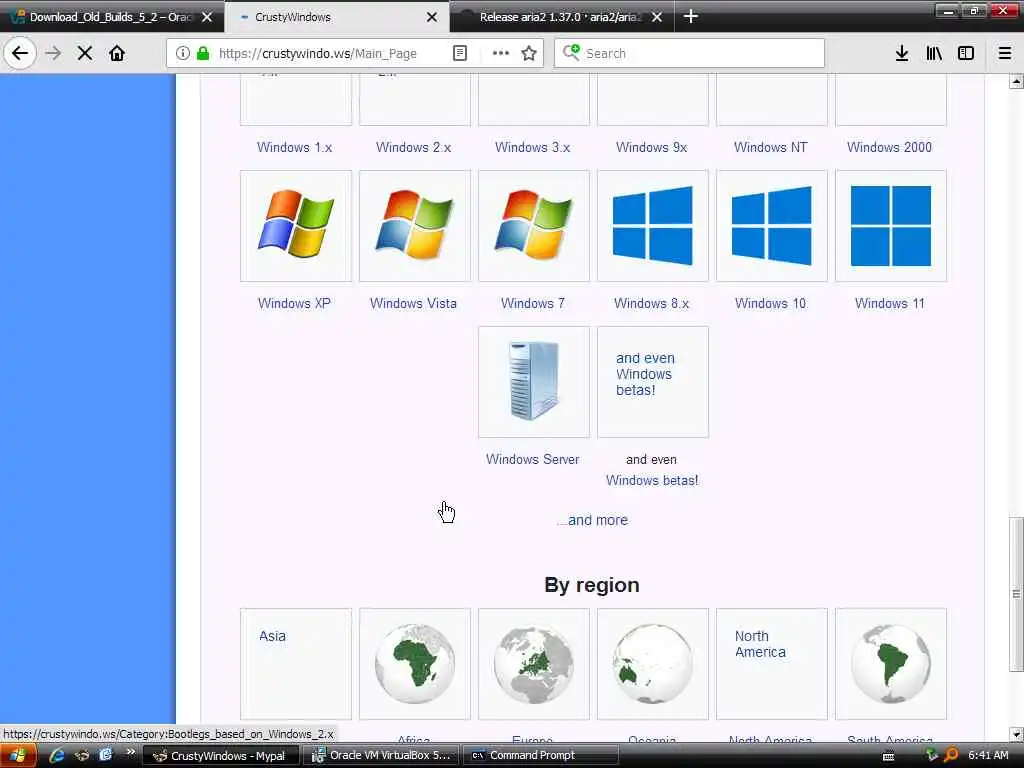Click the green padlock security icon

[x=203, y=54]
